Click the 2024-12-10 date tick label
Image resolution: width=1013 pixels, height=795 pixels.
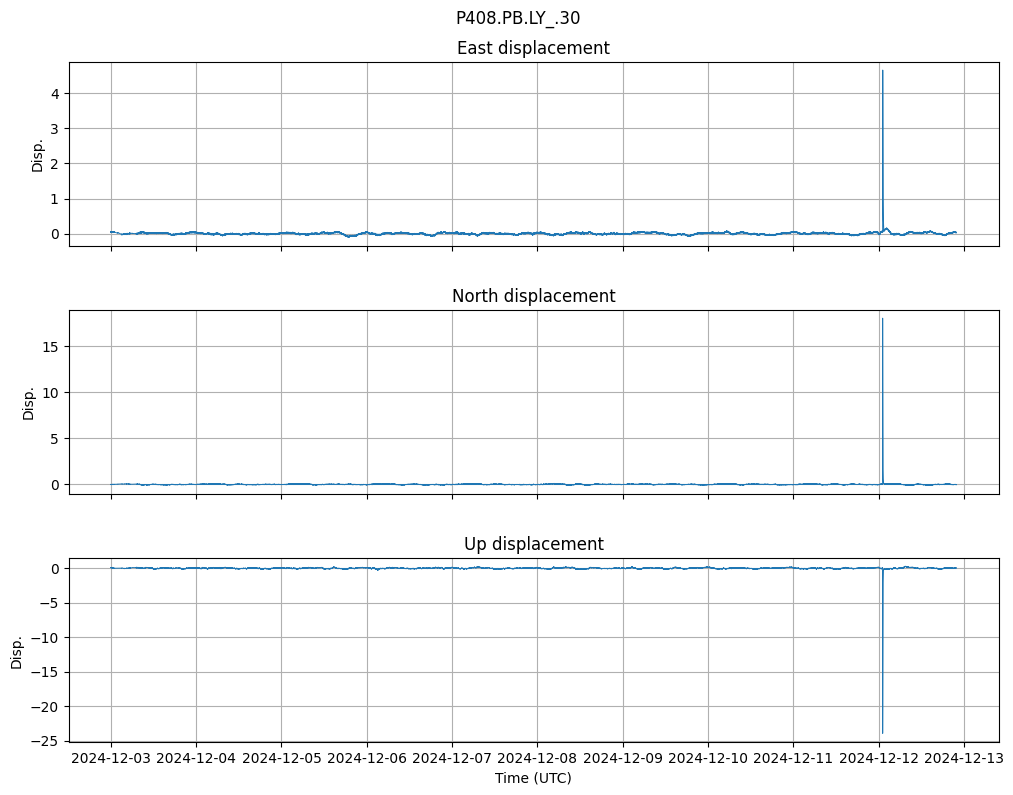(708, 759)
